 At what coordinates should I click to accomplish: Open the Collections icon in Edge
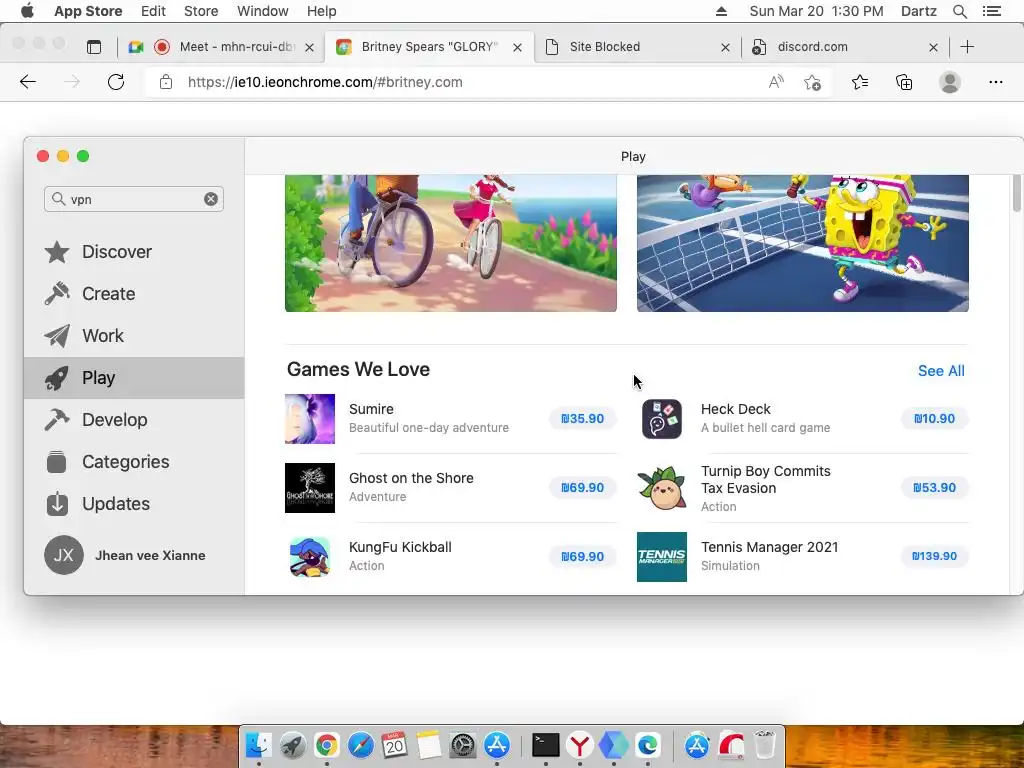click(x=904, y=82)
